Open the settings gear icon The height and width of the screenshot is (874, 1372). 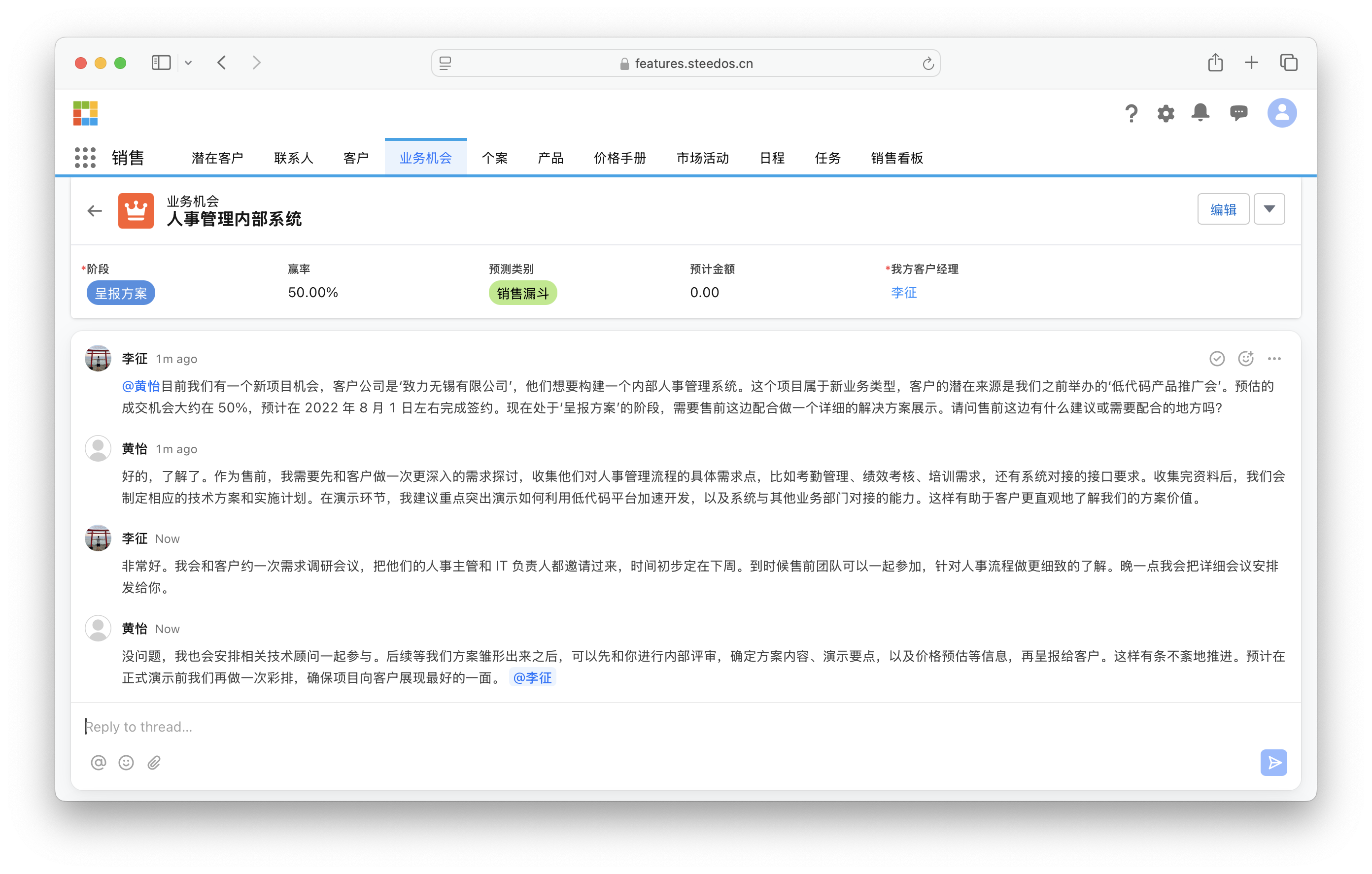pos(1166,113)
